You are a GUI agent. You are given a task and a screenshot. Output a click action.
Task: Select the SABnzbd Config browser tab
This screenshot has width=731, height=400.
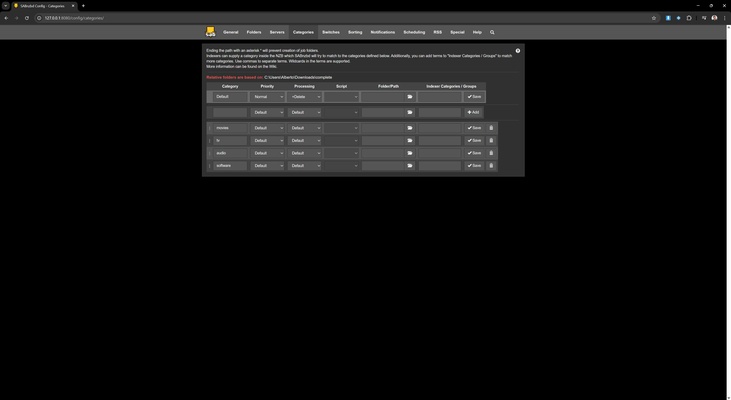[x=43, y=6]
